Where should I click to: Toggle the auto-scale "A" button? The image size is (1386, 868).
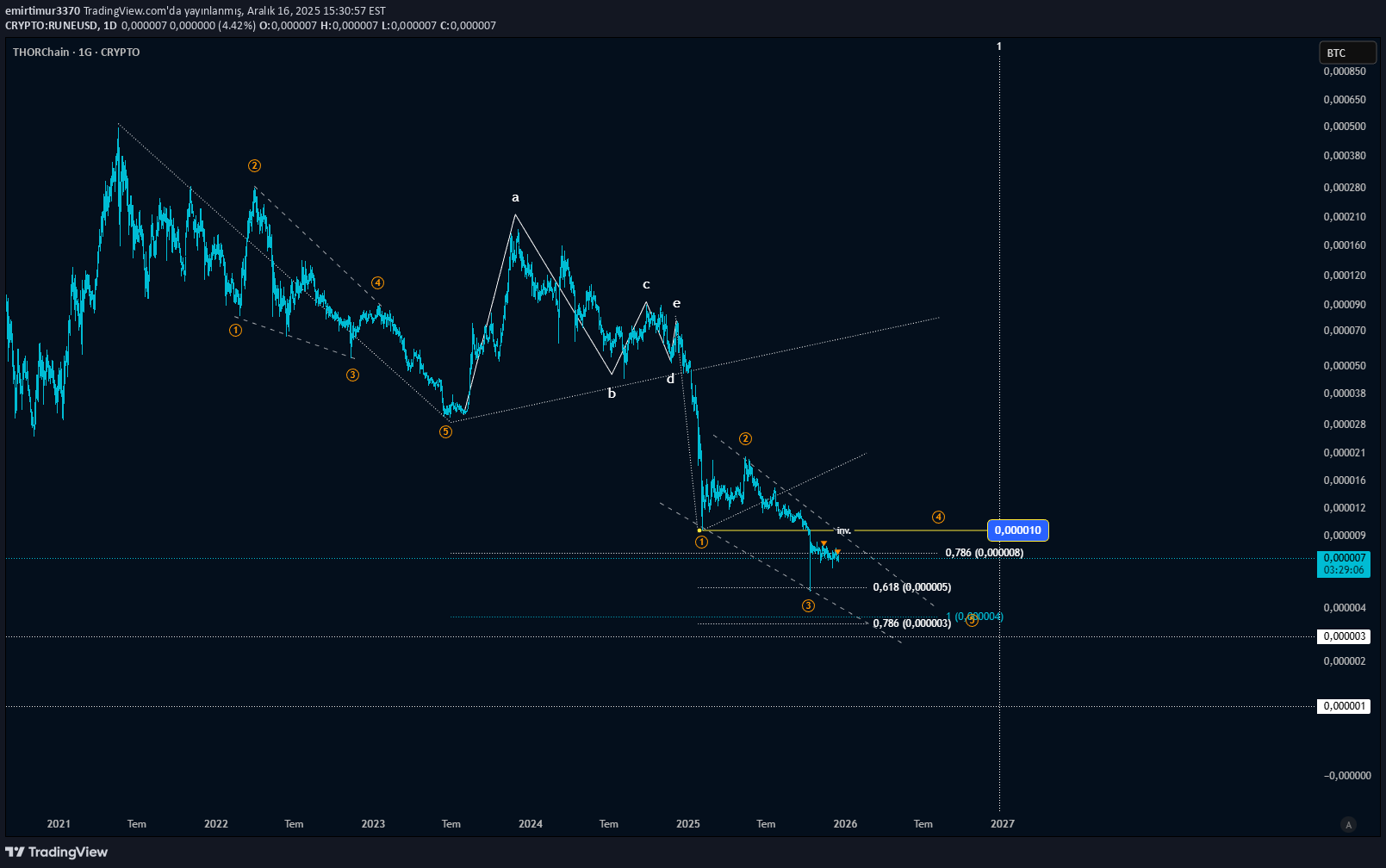tap(1348, 824)
